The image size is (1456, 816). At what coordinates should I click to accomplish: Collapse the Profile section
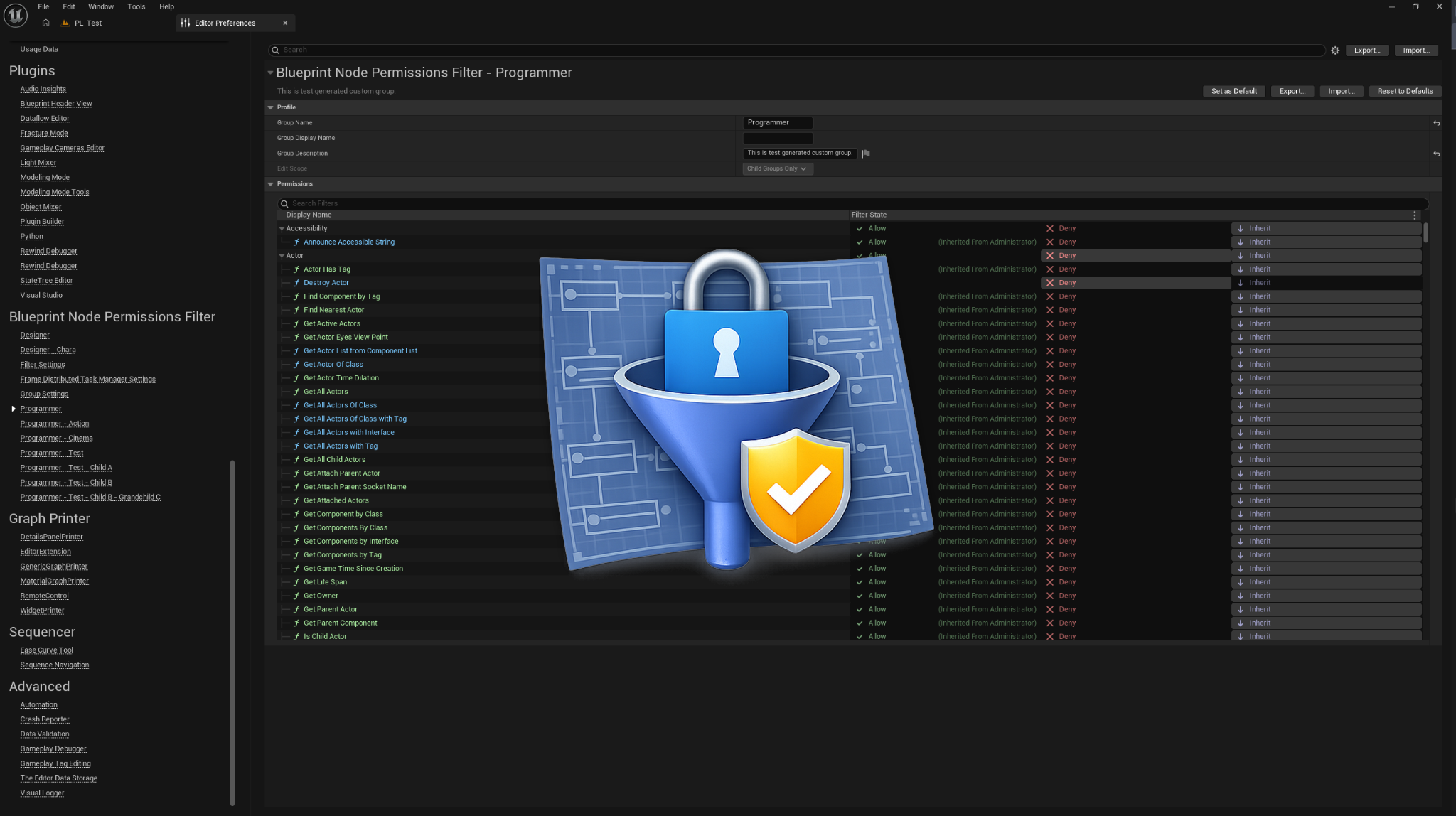270,107
